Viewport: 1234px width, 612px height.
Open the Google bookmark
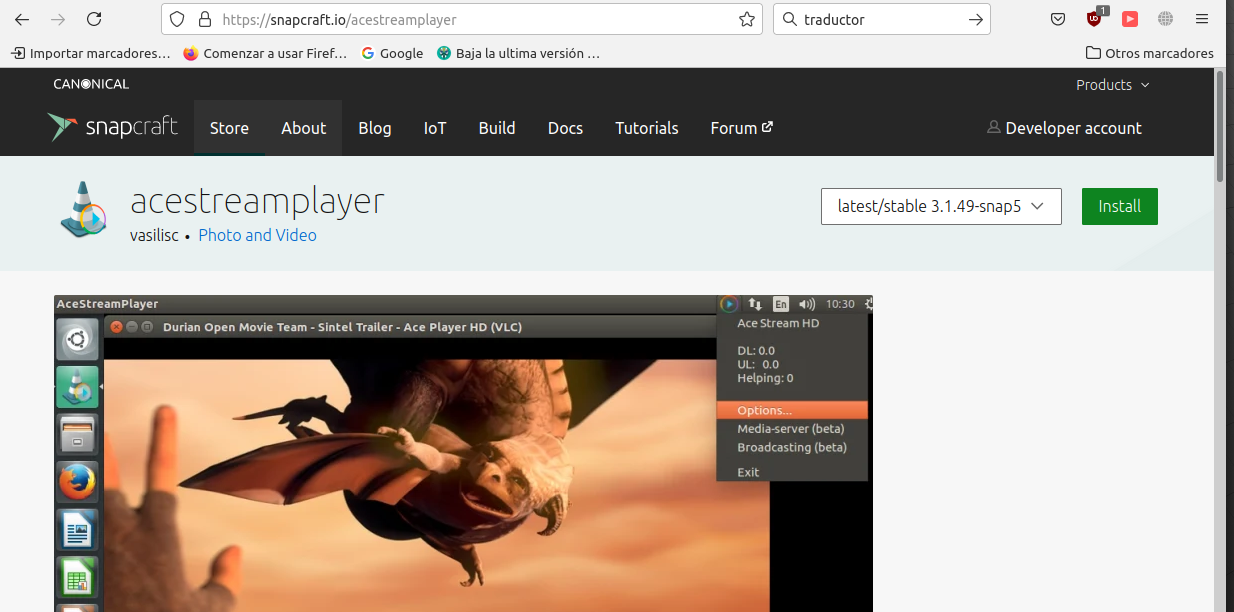point(392,53)
